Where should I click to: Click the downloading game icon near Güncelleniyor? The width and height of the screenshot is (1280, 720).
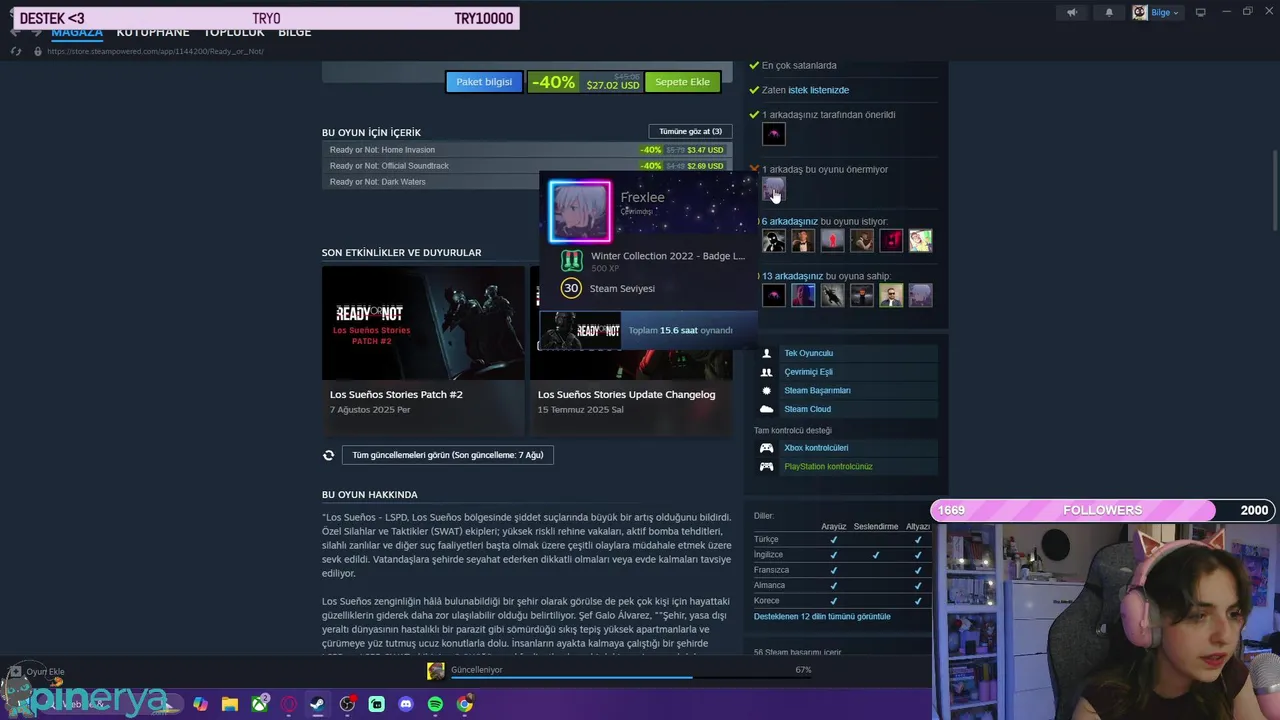pyautogui.click(x=436, y=672)
